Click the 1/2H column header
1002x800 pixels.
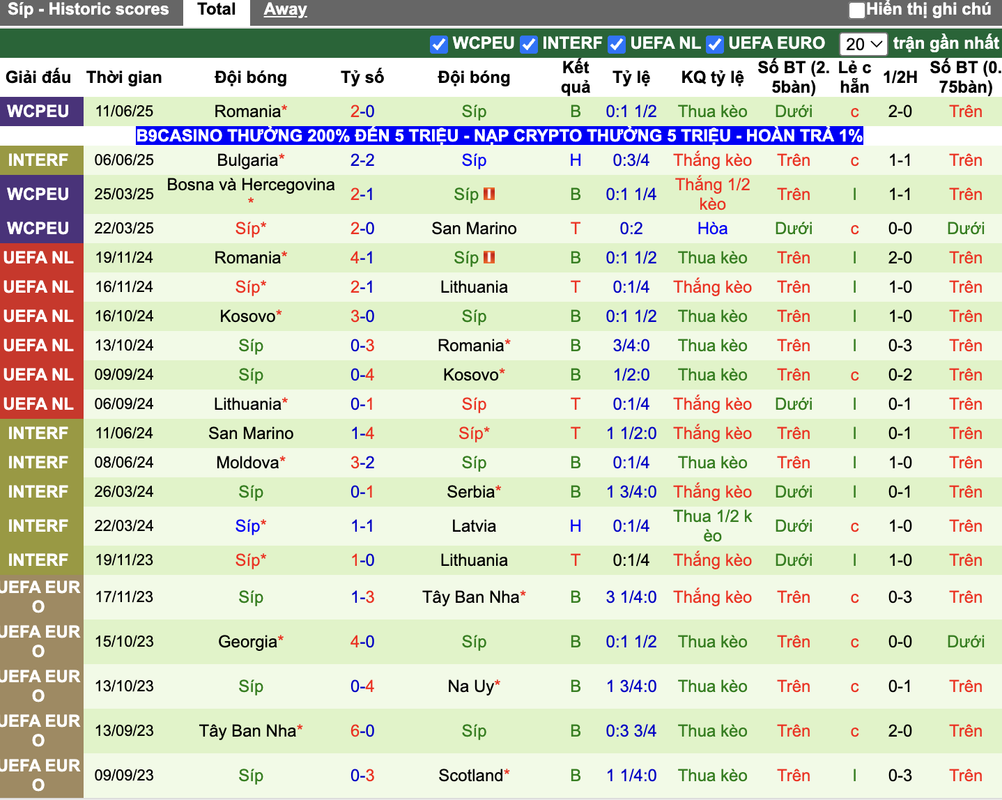900,77
